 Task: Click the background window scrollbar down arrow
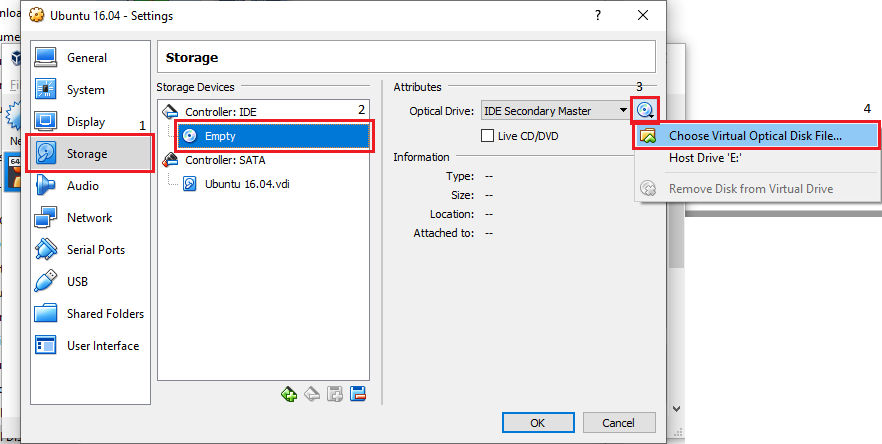(x=677, y=409)
